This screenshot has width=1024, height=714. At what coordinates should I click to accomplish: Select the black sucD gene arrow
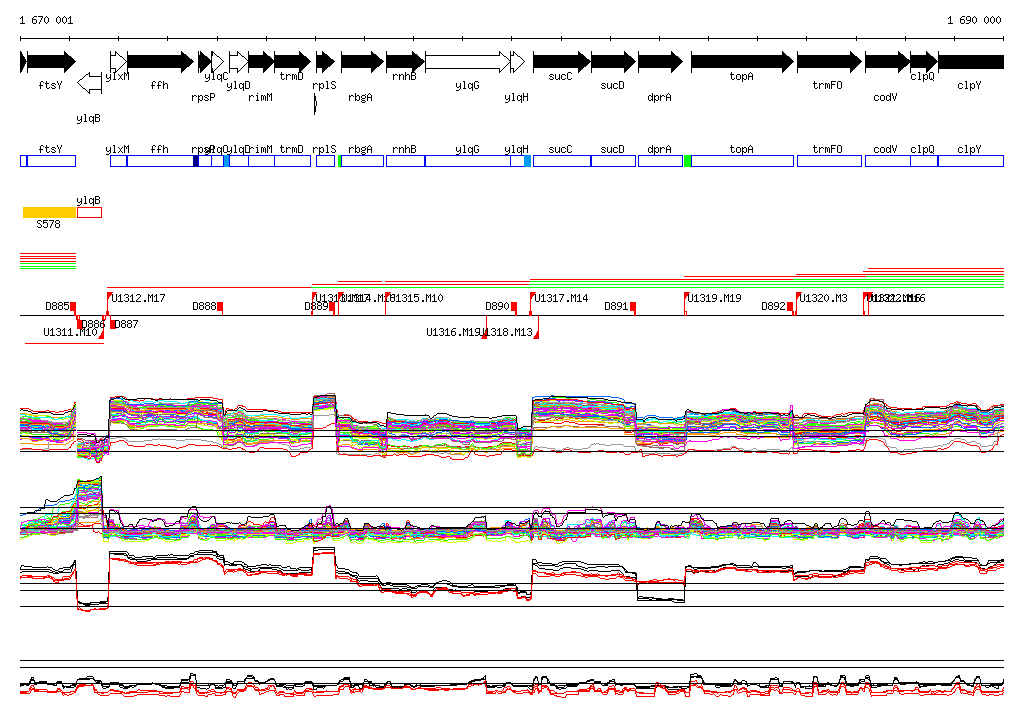click(613, 62)
